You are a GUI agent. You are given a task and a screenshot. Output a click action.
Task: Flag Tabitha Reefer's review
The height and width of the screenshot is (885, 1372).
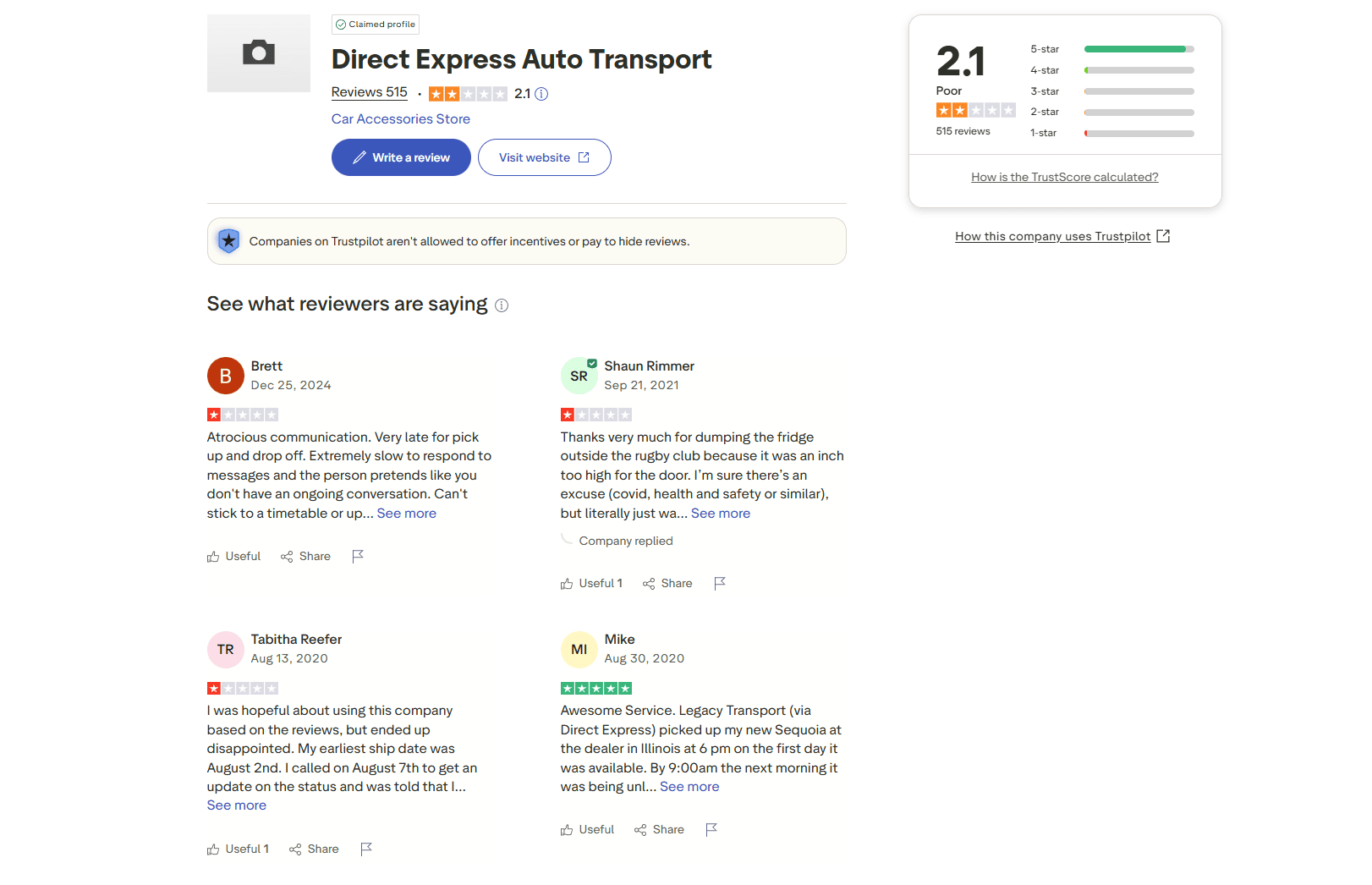[x=366, y=849]
